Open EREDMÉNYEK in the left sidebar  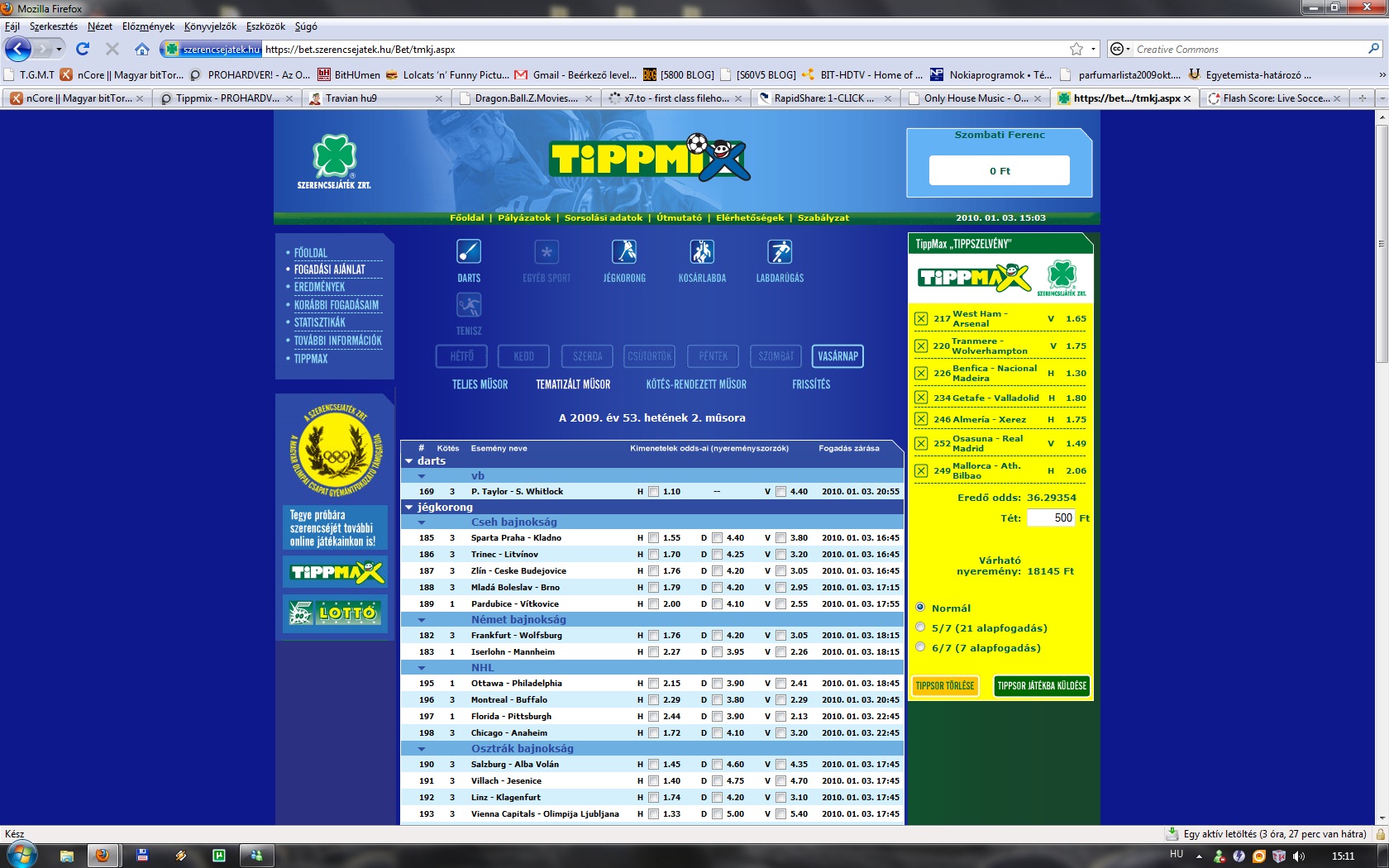pyautogui.click(x=320, y=287)
